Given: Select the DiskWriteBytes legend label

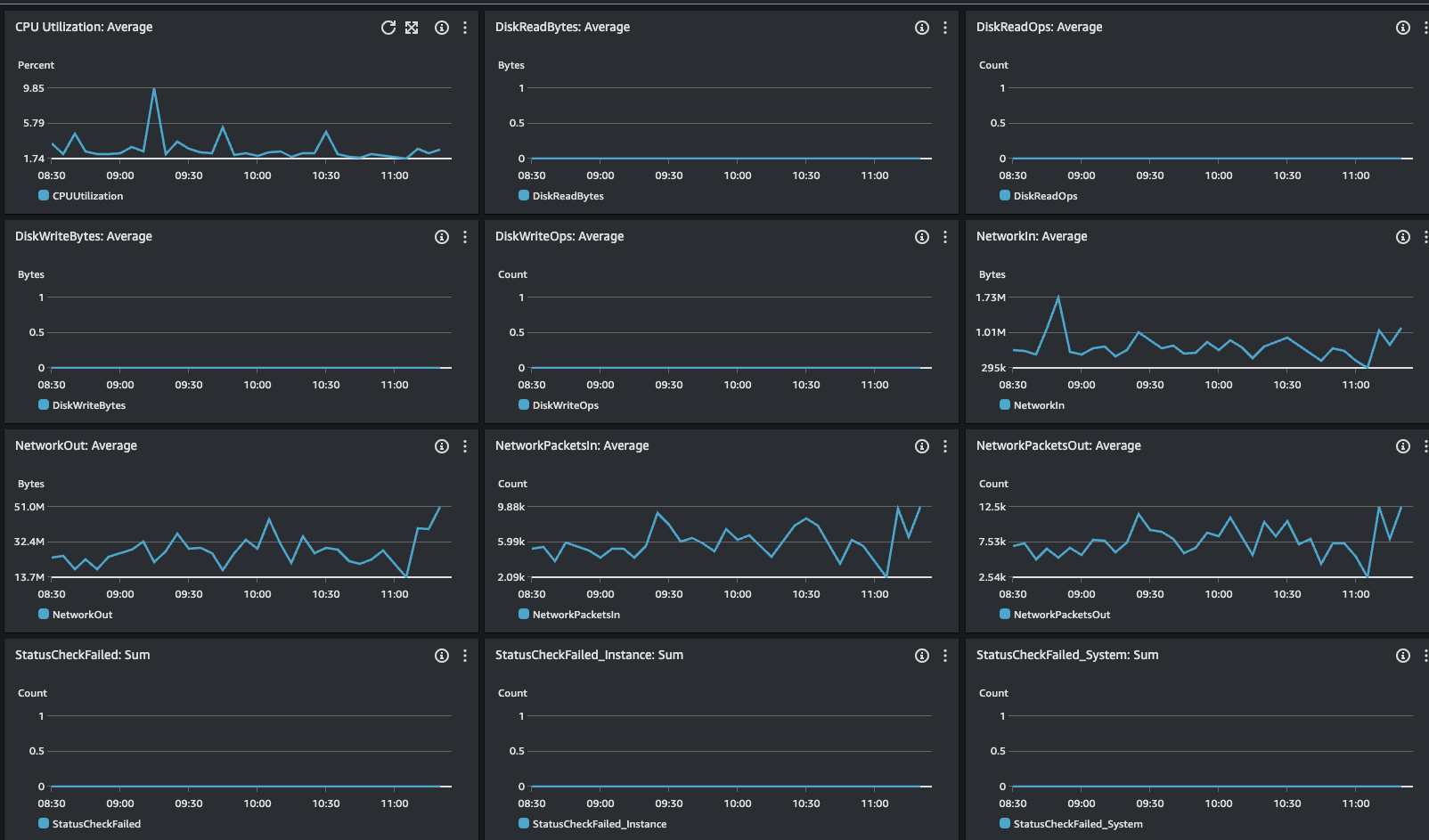Looking at the screenshot, I should coord(89,405).
